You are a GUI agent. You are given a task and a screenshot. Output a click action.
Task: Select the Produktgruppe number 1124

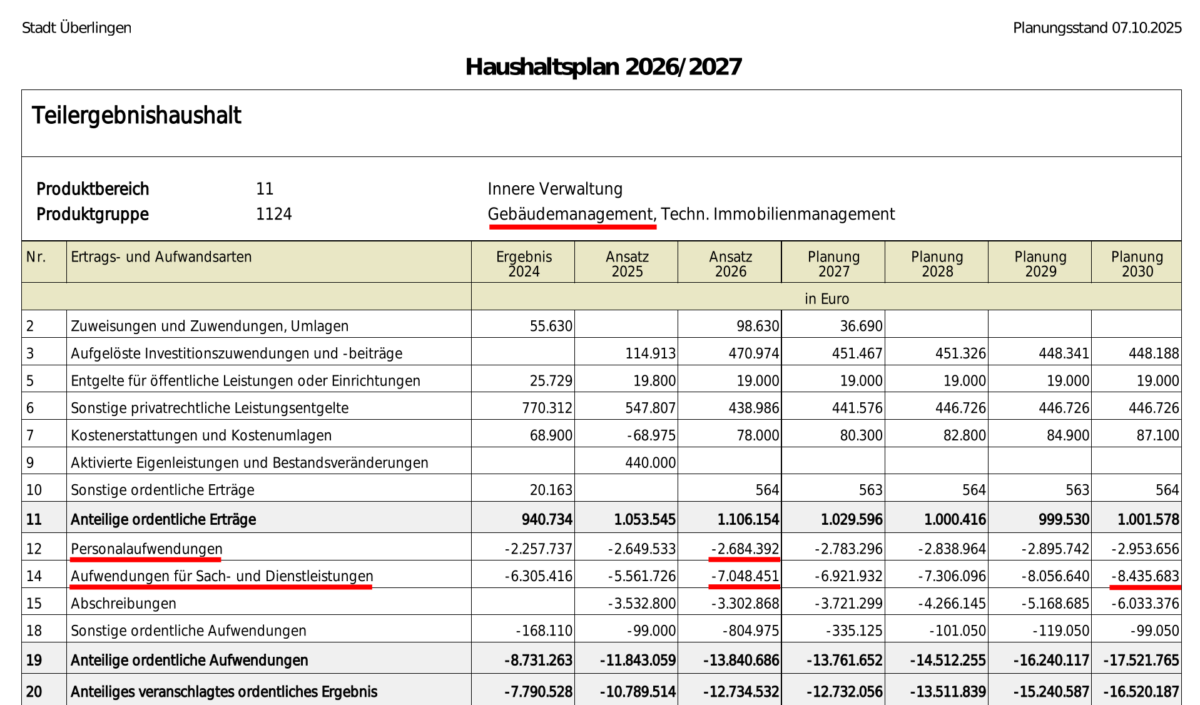pyautogui.click(x=274, y=214)
